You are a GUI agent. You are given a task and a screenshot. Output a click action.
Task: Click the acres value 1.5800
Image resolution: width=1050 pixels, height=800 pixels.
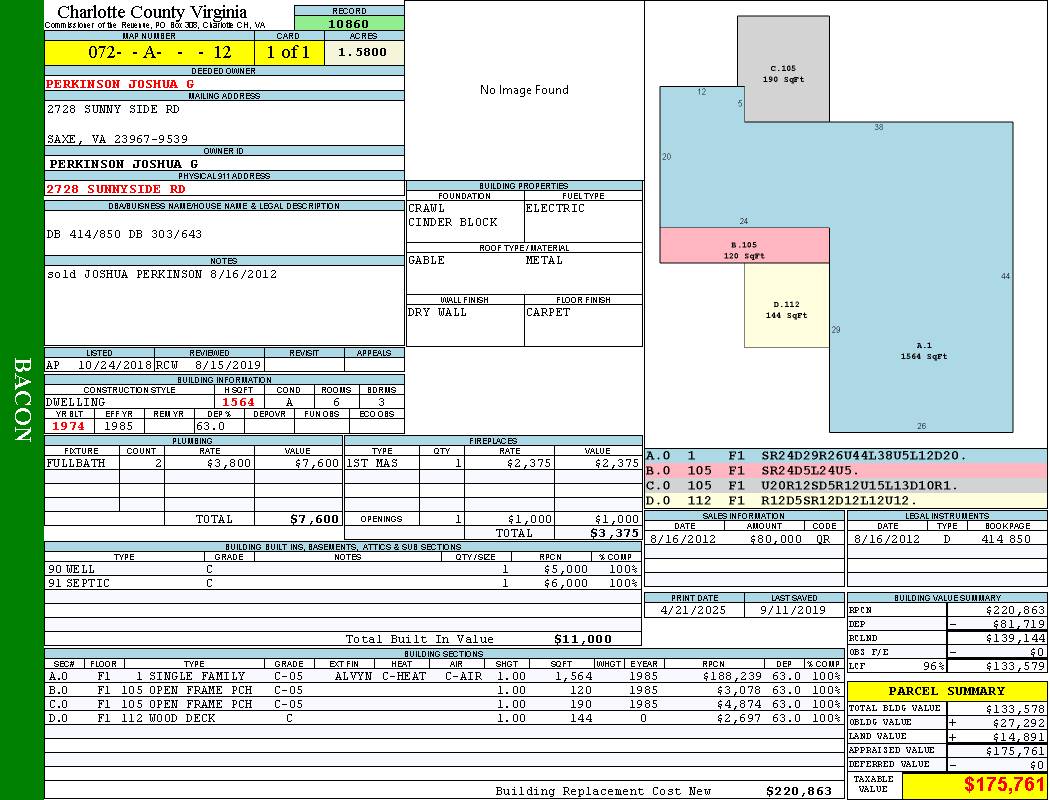pyautogui.click(x=363, y=52)
